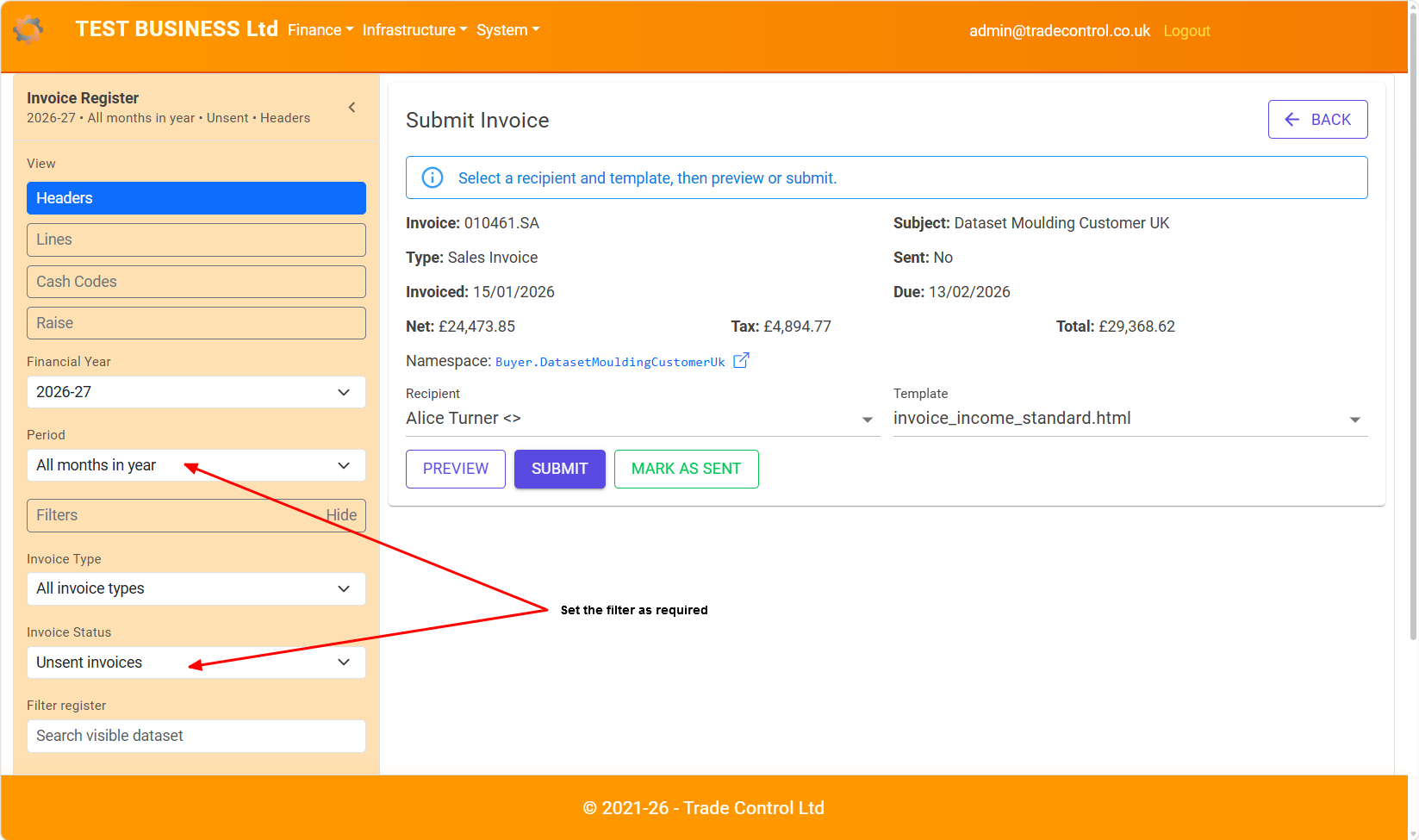Click the Submit Invoice heading
Image resolution: width=1419 pixels, height=840 pixels.
coord(477,121)
